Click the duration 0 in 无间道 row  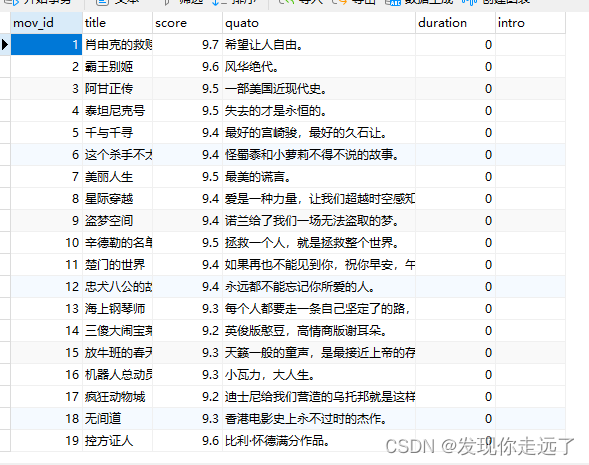(x=455, y=419)
